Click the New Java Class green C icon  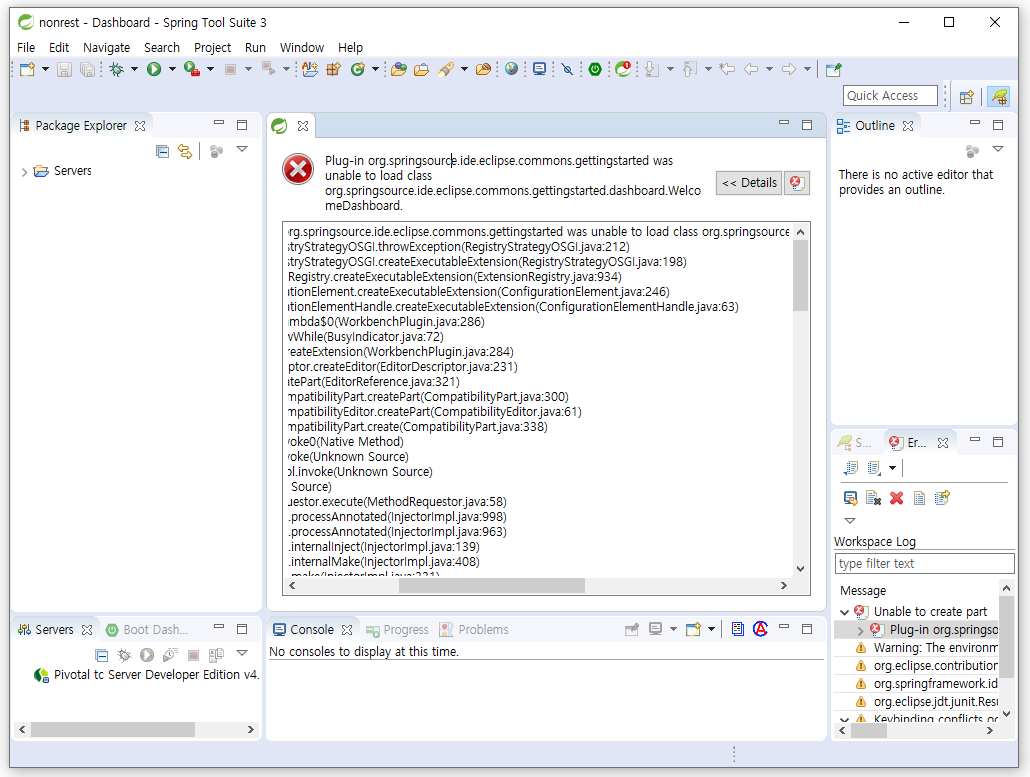point(357,69)
